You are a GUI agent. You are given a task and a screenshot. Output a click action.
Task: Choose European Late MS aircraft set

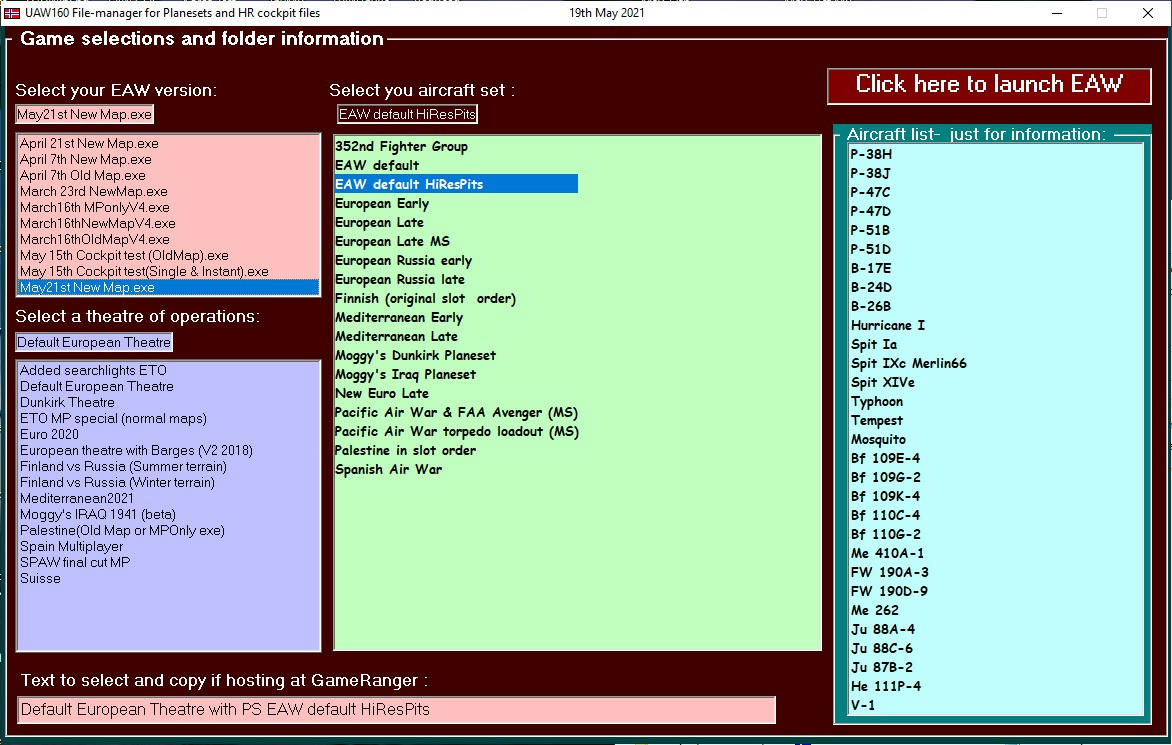coord(392,241)
